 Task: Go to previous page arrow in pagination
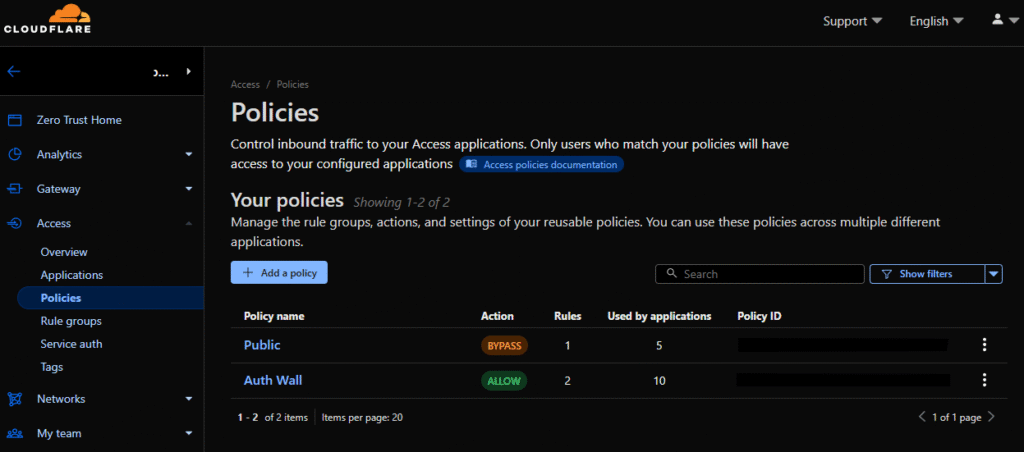(922, 417)
